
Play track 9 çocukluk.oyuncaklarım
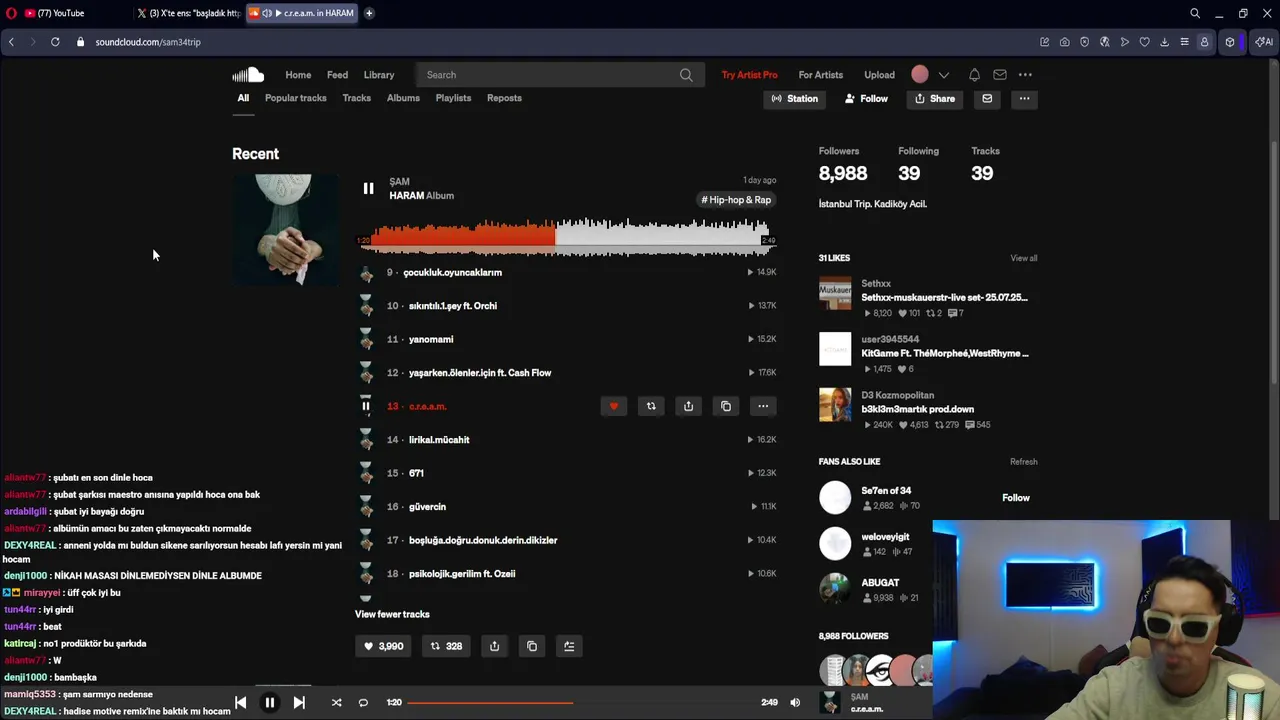click(x=452, y=272)
